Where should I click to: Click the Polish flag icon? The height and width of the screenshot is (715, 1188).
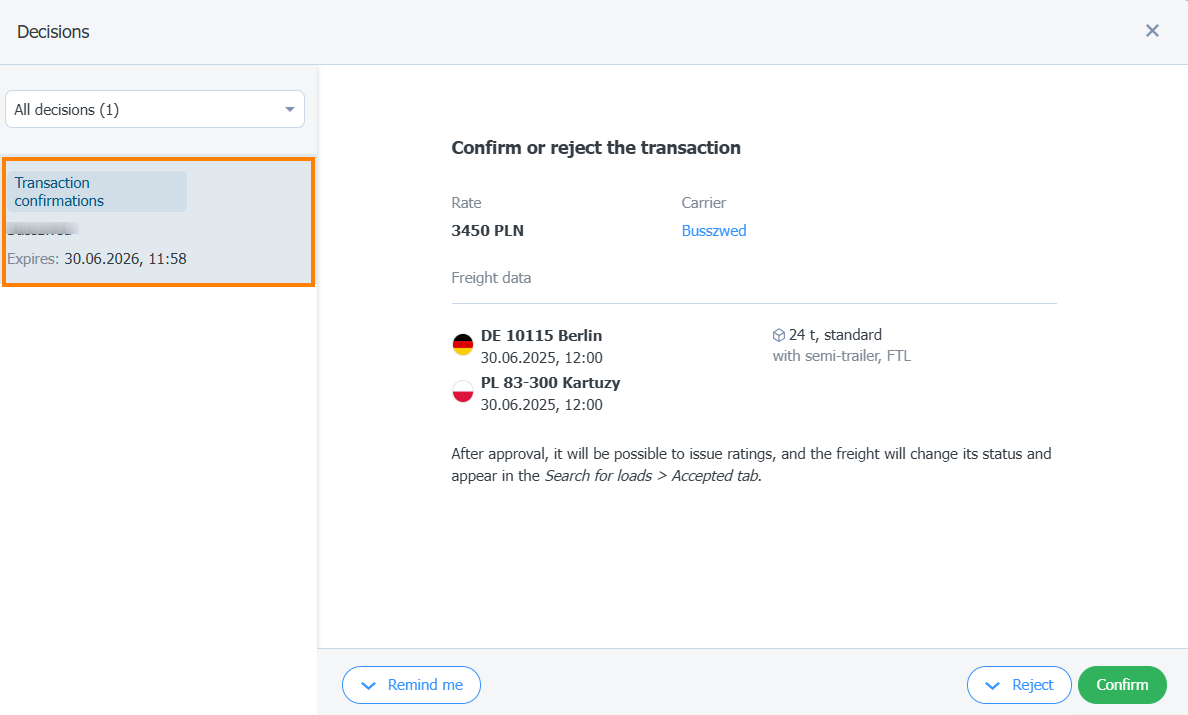coord(463,392)
